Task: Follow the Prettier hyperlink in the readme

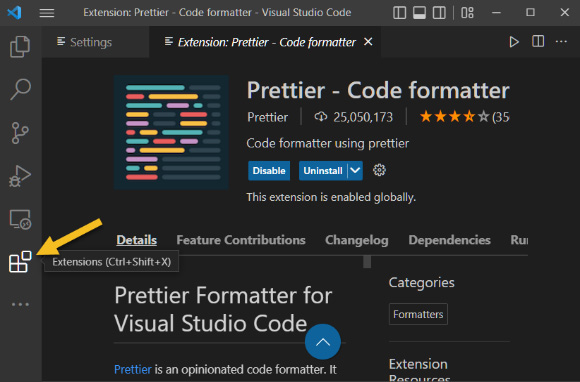Action: 133,369
